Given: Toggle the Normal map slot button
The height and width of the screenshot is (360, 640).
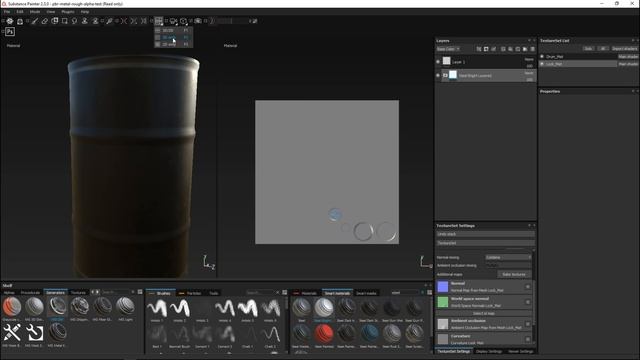Looking at the screenshot, I should pos(527,287).
